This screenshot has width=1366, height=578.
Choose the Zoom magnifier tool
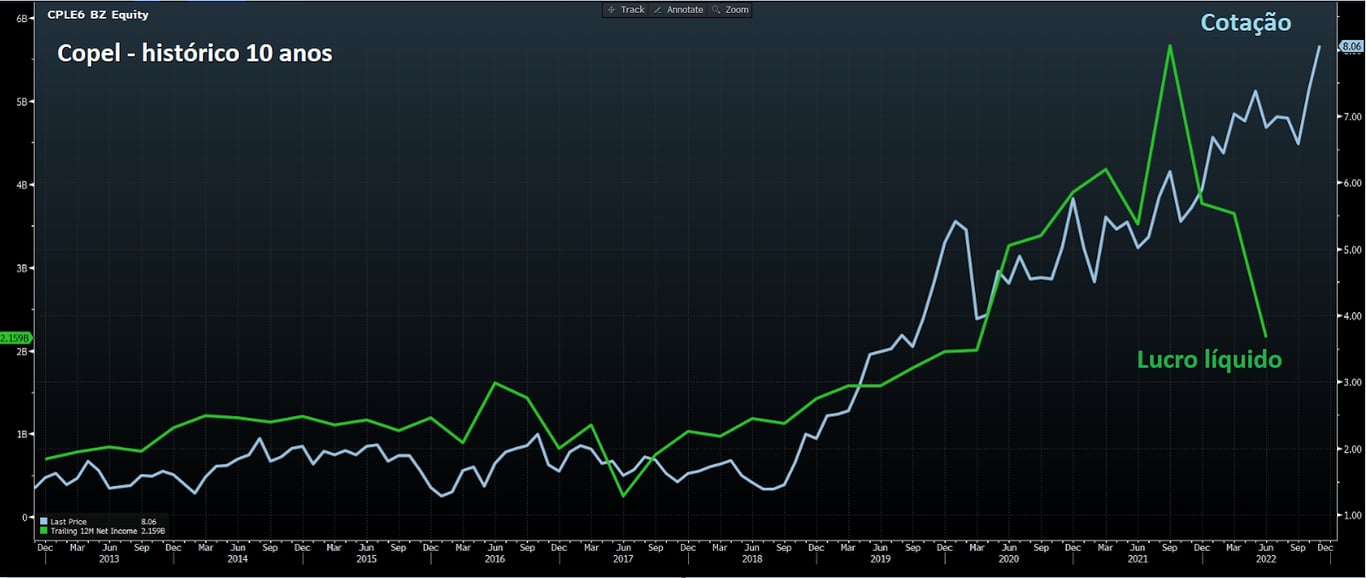[730, 10]
